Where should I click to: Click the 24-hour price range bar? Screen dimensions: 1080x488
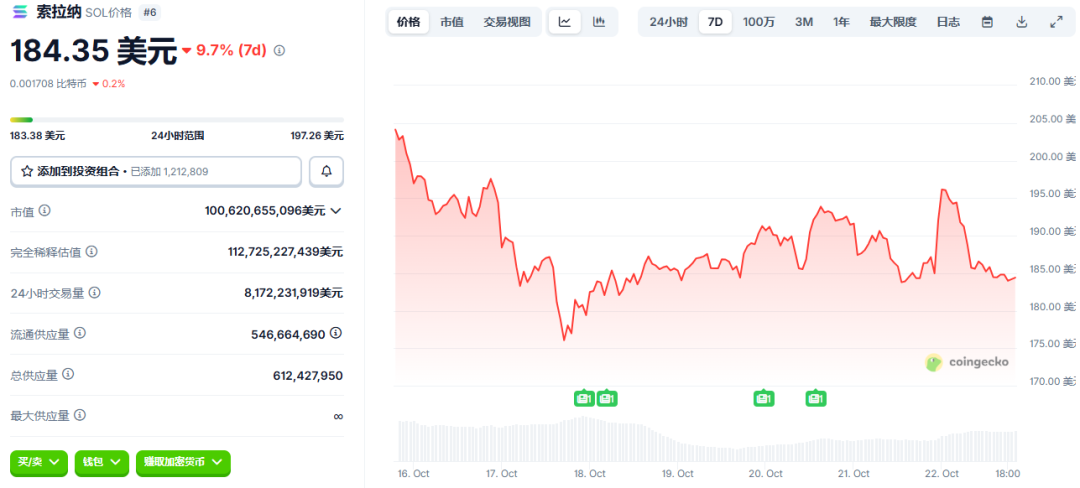[x=177, y=120]
